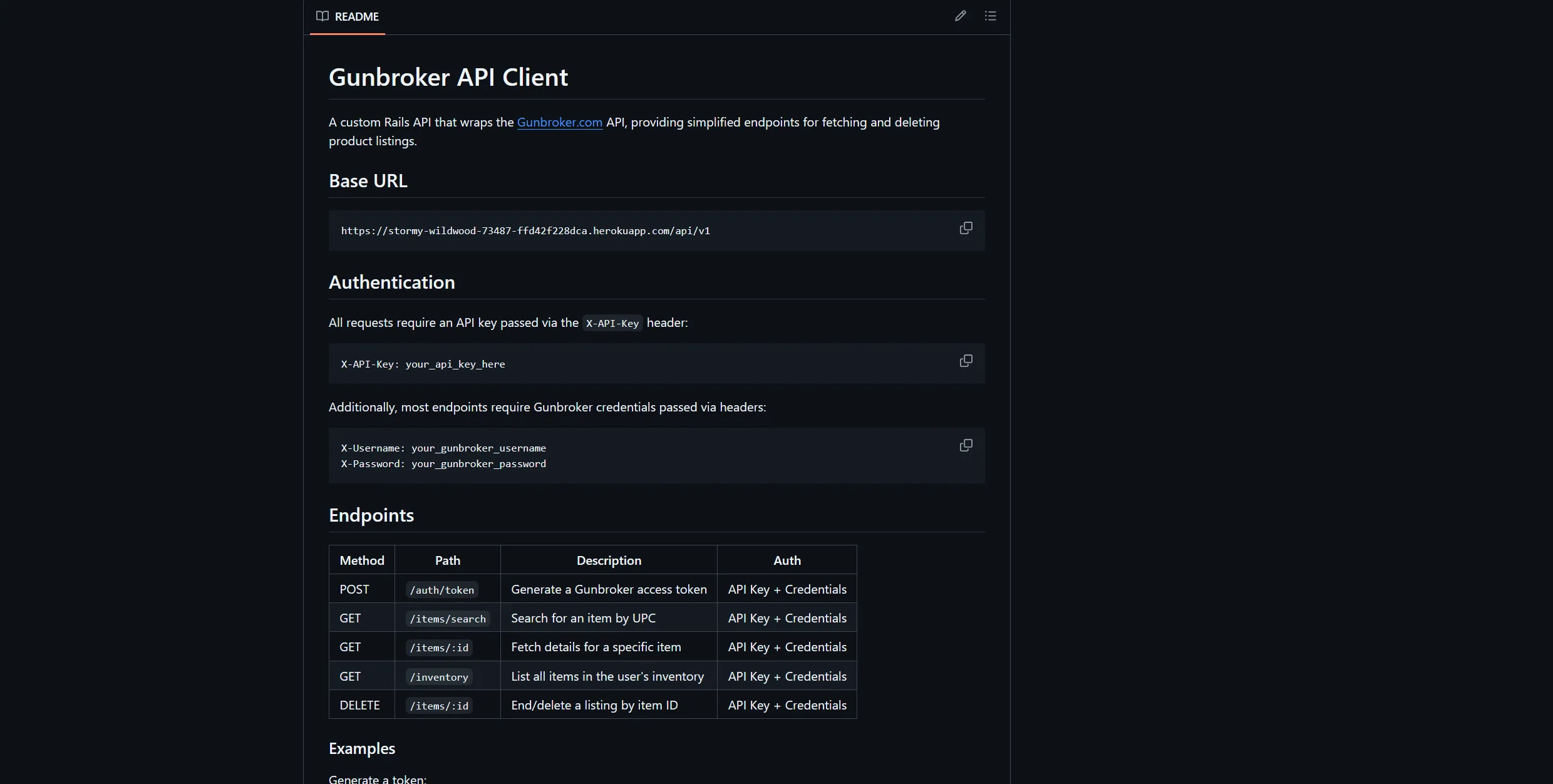The height and width of the screenshot is (784, 1553).
Task: Click the X-Password code line
Action: 443,464
